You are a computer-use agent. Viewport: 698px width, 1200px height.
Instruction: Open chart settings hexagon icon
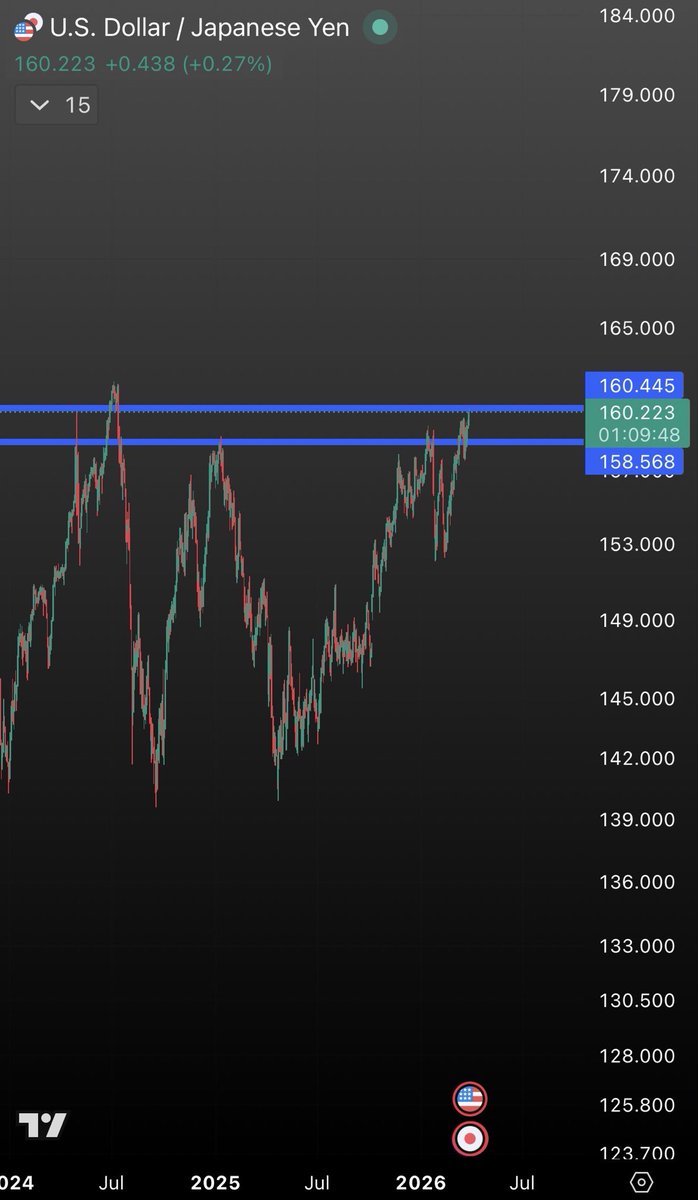[x=643, y=1182]
